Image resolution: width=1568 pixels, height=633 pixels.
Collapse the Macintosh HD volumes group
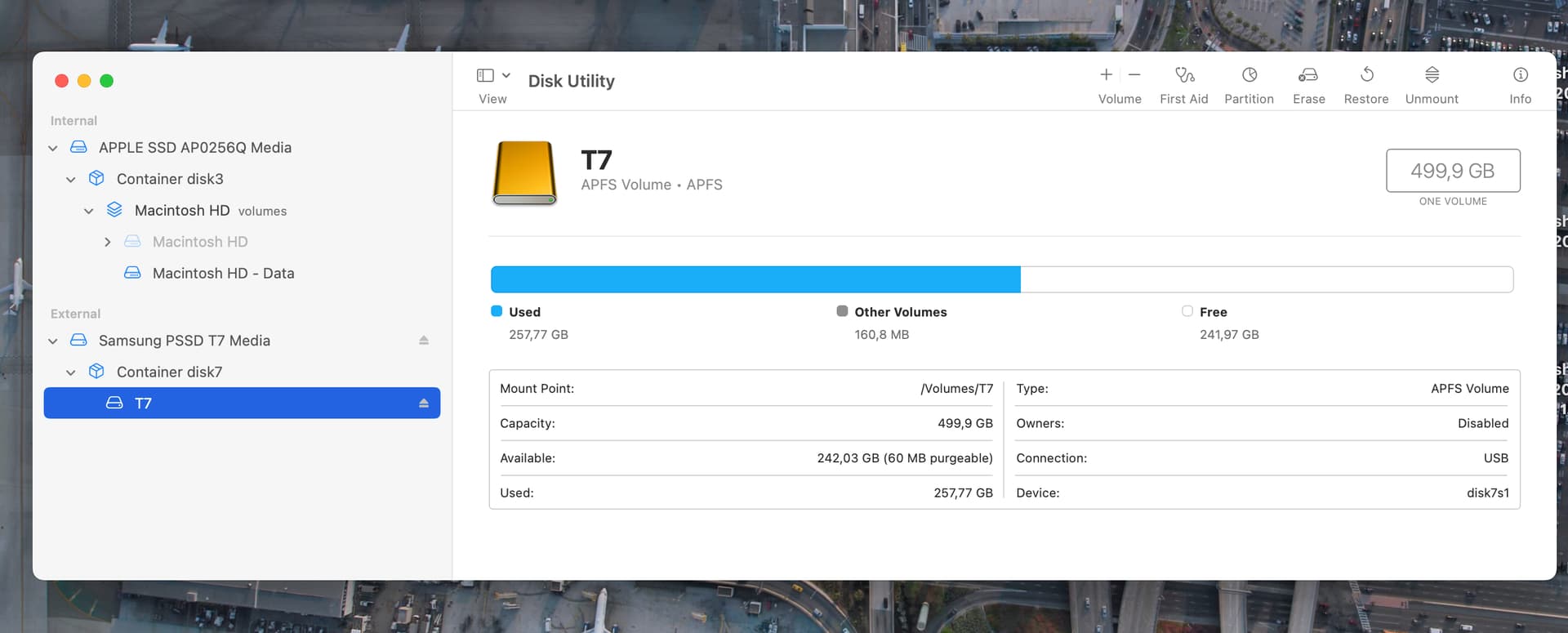click(x=89, y=211)
